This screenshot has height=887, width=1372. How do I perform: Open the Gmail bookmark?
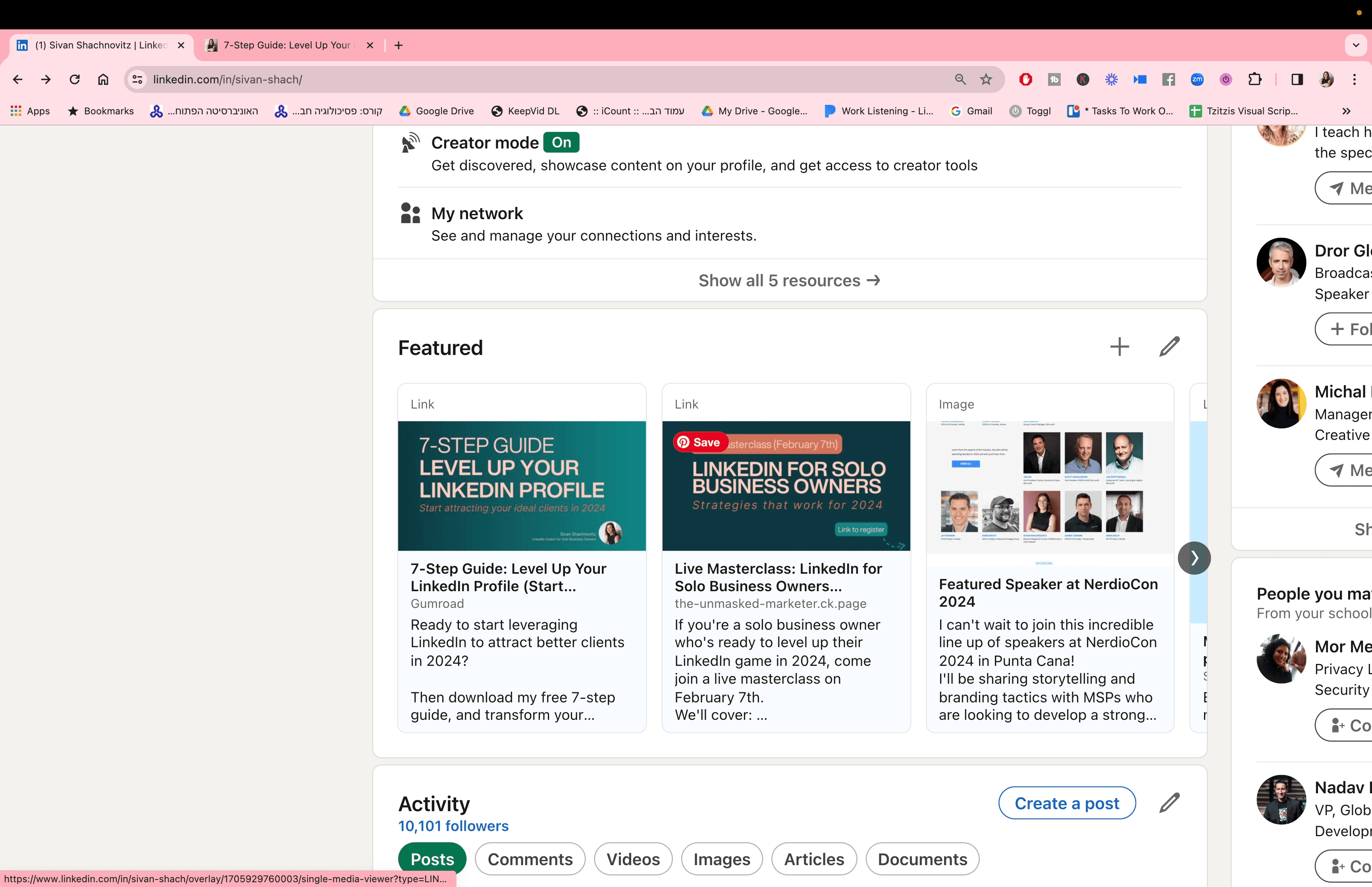[x=971, y=111]
